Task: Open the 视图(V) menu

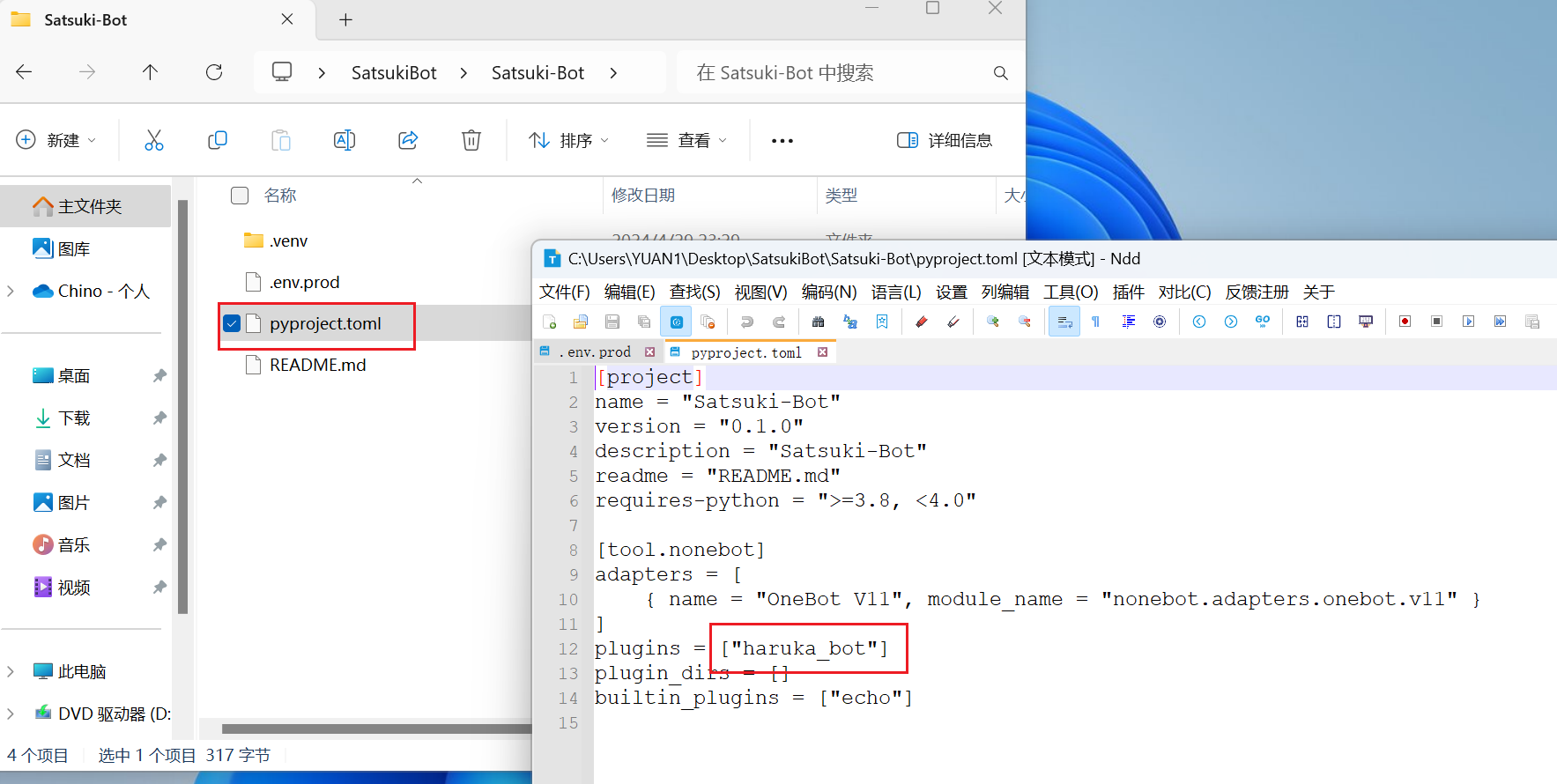Action: tap(761, 292)
